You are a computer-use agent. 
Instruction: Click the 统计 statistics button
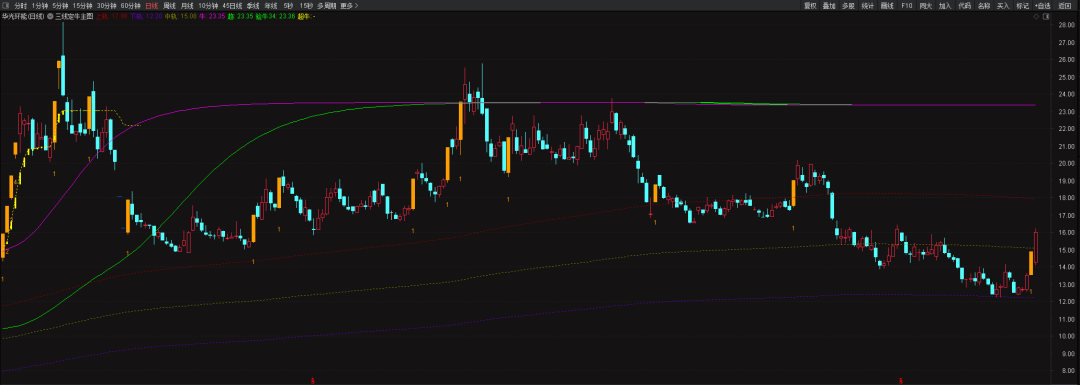[x=868, y=6]
